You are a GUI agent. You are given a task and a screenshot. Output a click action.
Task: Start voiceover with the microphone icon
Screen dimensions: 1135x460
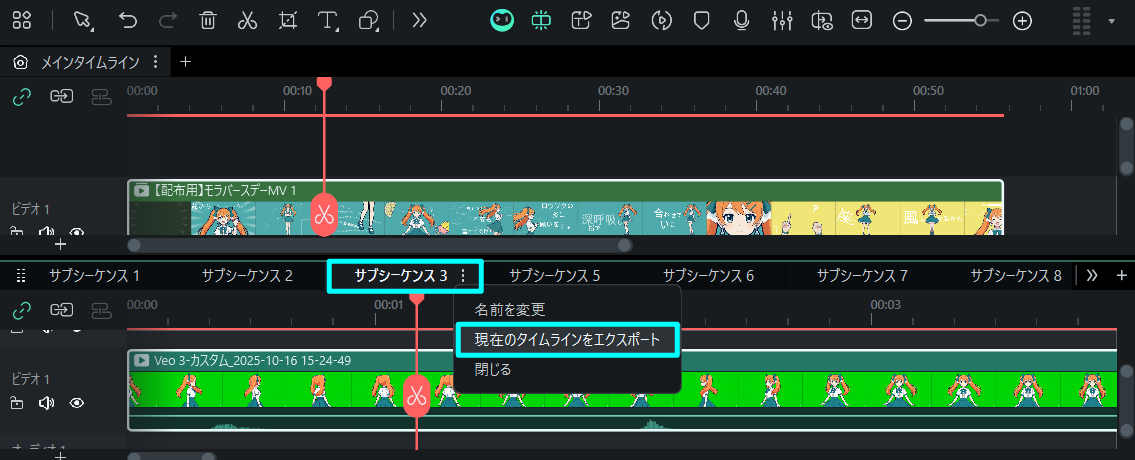tap(741, 20)
